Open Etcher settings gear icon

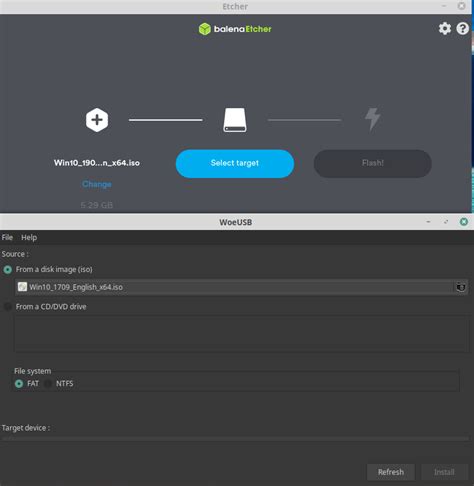(445, 29)
